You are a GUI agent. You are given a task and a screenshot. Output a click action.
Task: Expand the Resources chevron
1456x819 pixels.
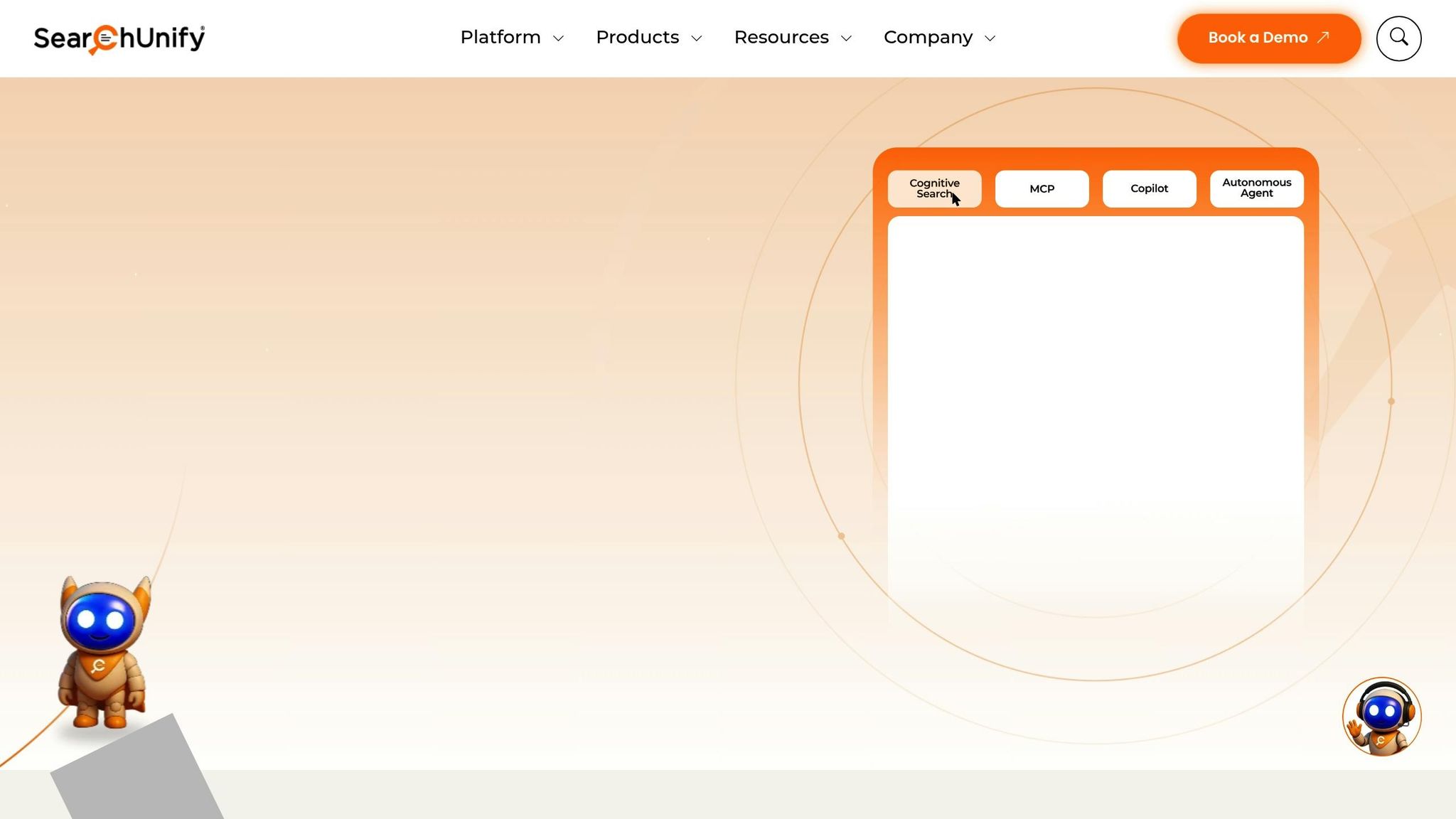(x=846, y=38)
